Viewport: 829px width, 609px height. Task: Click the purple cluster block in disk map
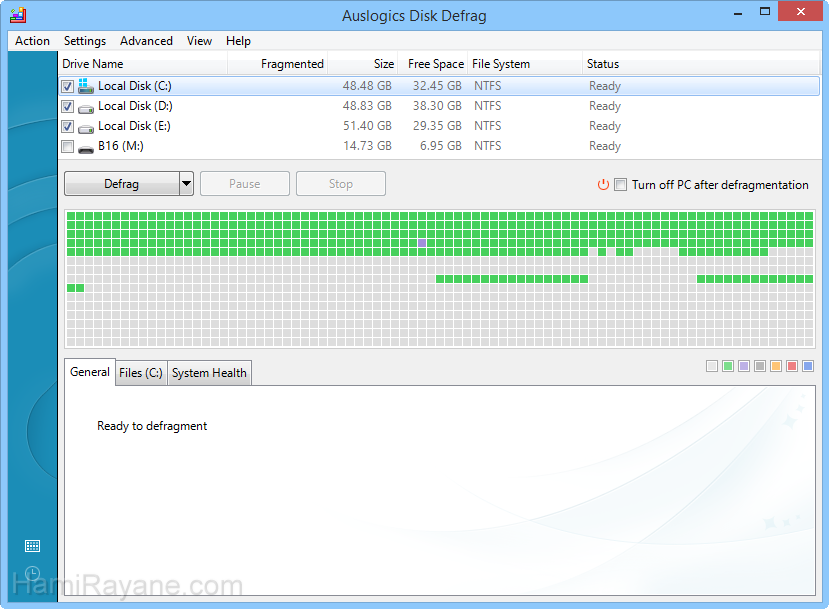pos(422,243)
